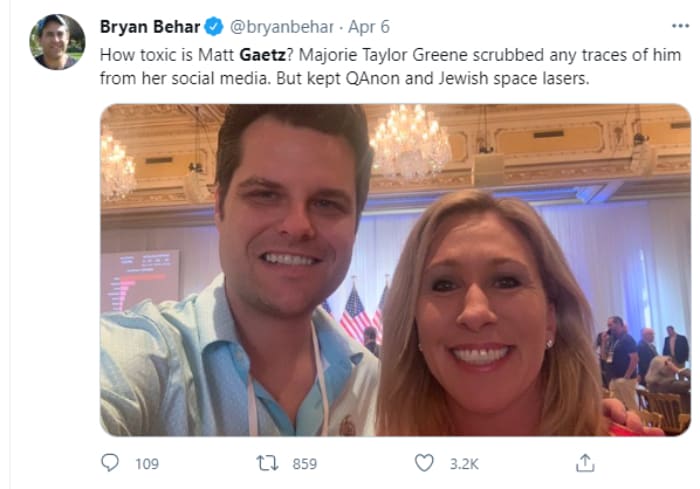The width and height of the screenshot is (700, 489).
Task: Retweet this tweet using the arrows icon
Action: pyautogui.click(x=267, y=463)
